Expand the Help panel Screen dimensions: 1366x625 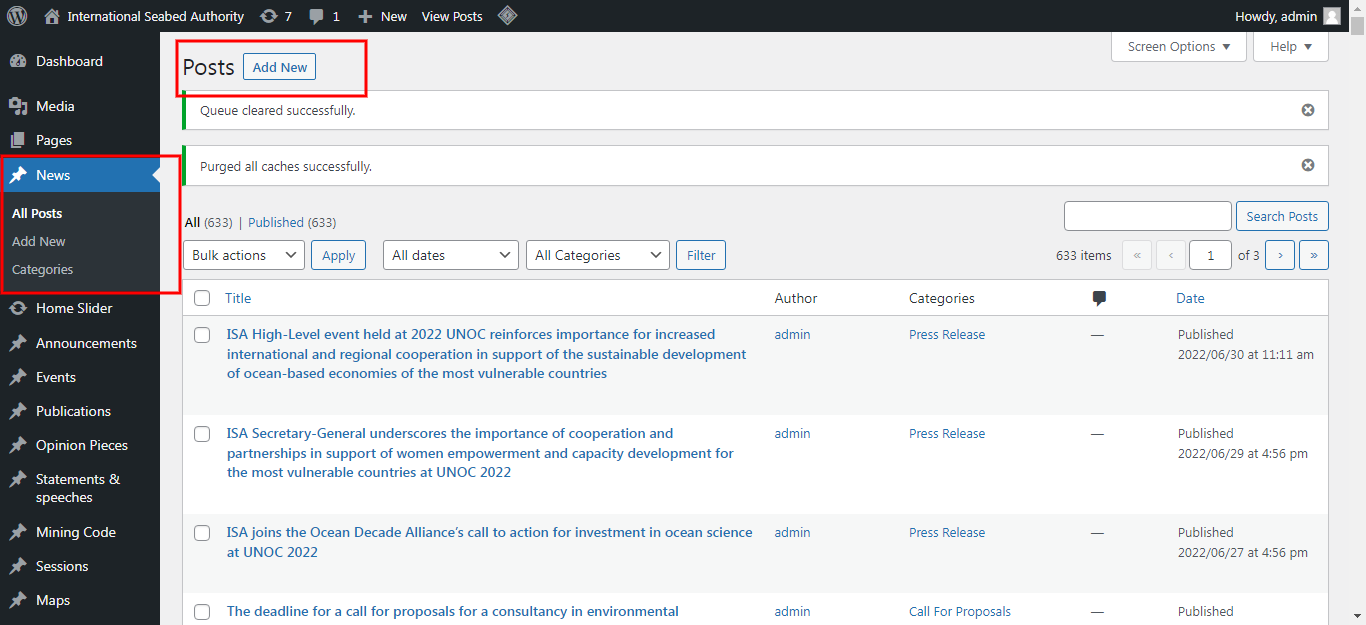tap(1291, 46)
